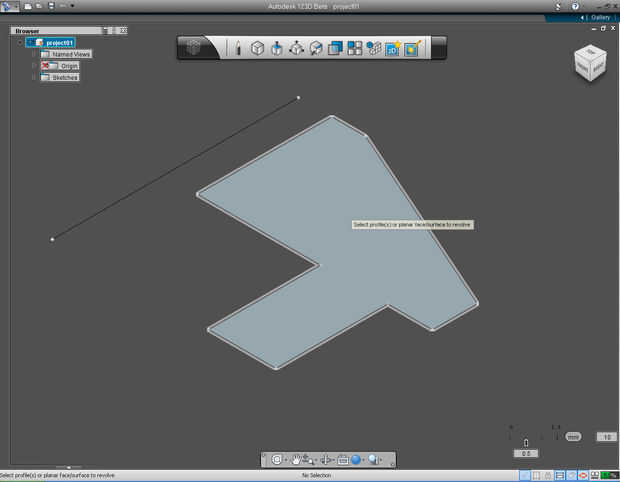Click the 10 grid value field
Screen dimensions: 620x482
coord(607,437)
